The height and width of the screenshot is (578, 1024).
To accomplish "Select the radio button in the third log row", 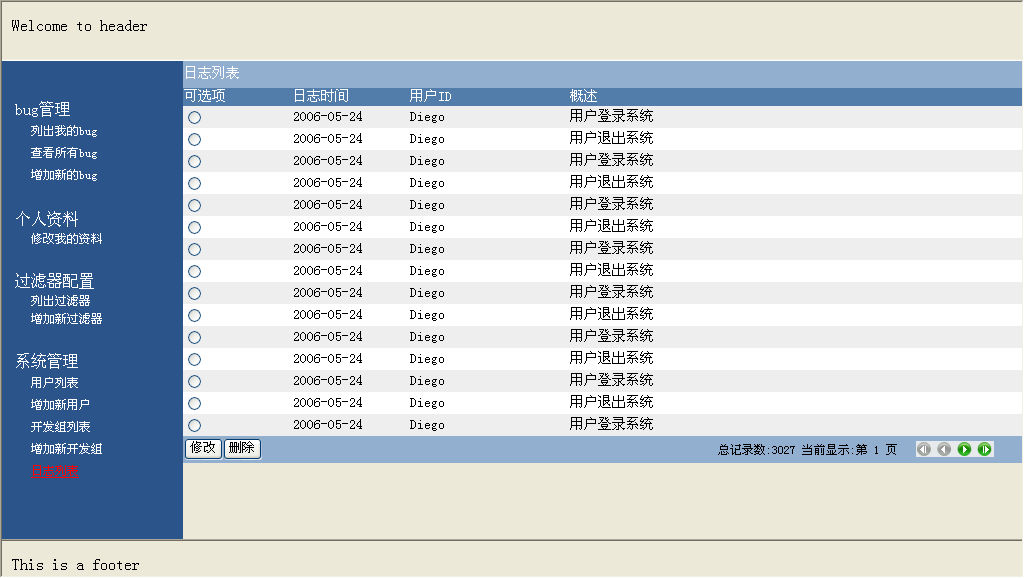I will click(195, 161).
